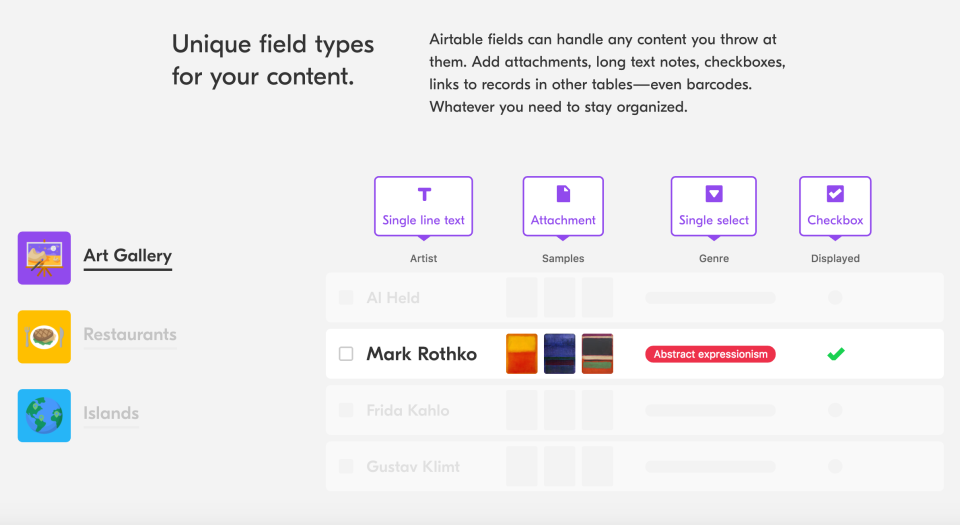Click the Attachment file icon
Viewport: 960px width, 525px height.
(563, 194)
